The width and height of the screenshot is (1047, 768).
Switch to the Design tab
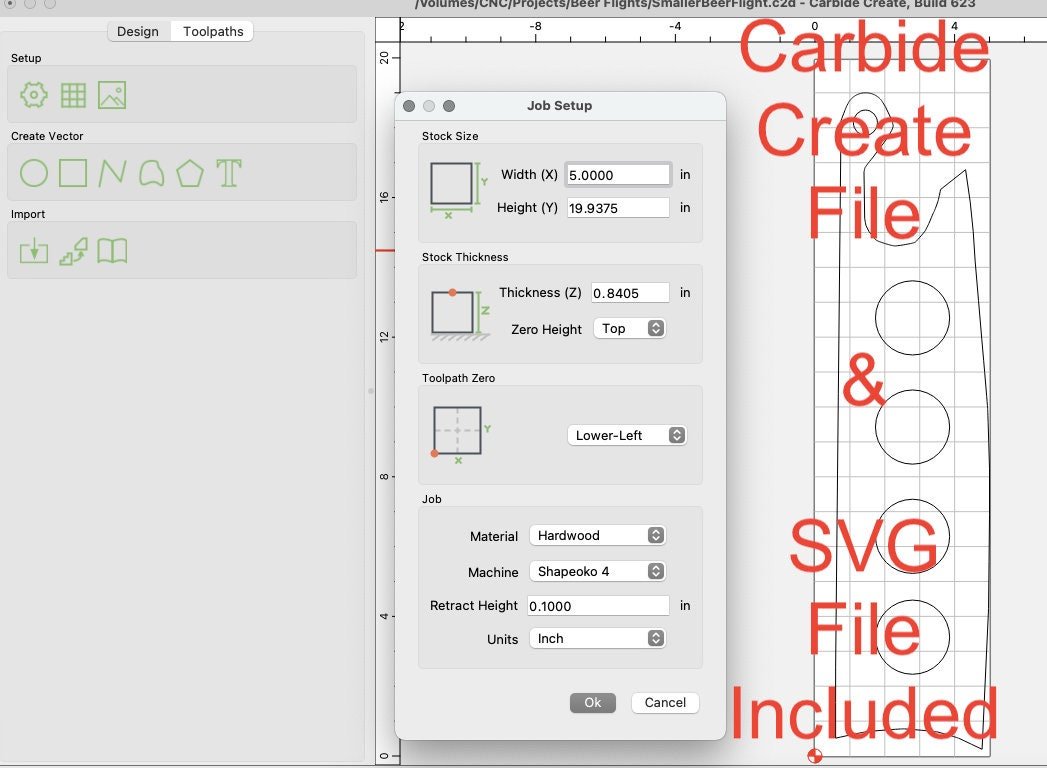point(138,31)
